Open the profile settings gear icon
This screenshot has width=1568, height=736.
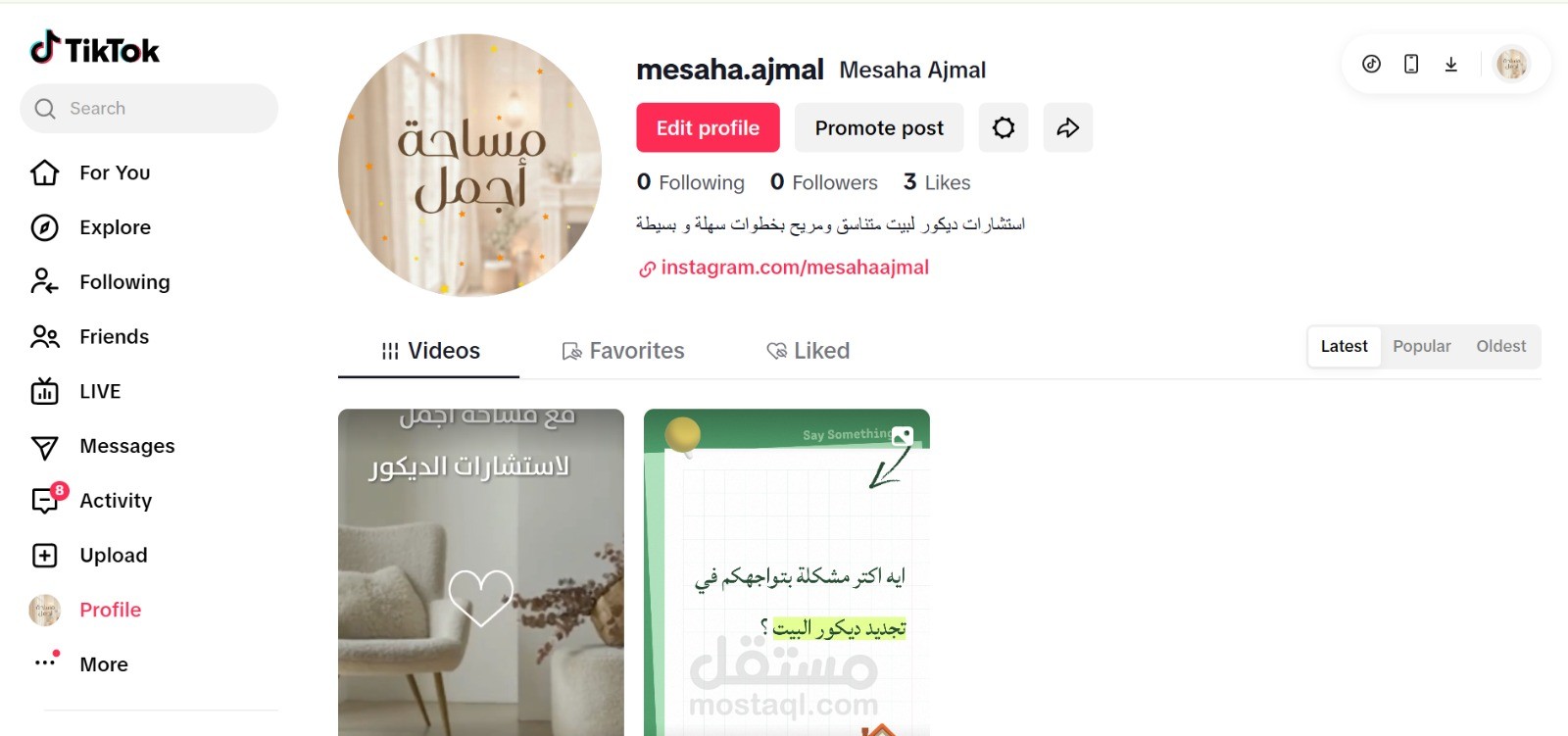pos(1004,127)
